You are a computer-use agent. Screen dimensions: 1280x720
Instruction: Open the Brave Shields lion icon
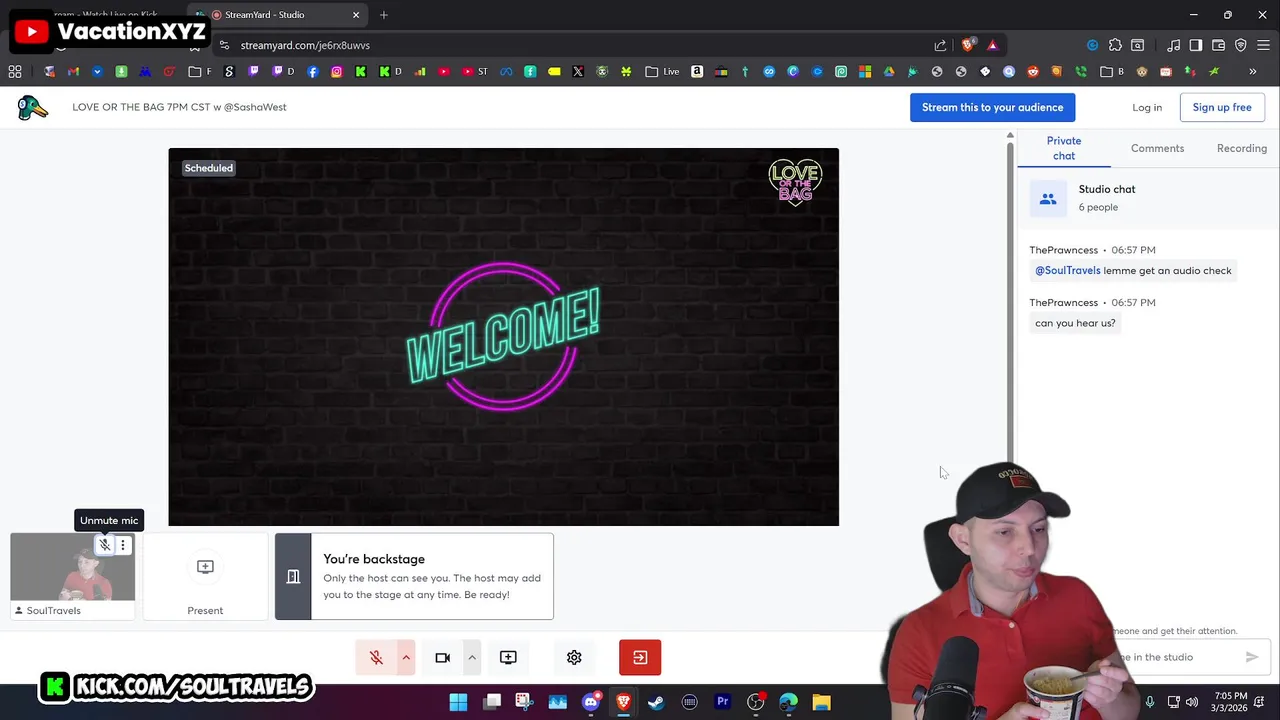(967, 45)
